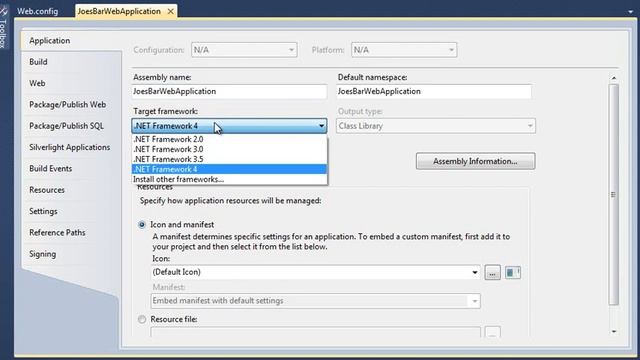This screenshot has height=360, width=640.
Task: Click the Assembly name field
Action: pyautogui.click(x=229, y=91)
